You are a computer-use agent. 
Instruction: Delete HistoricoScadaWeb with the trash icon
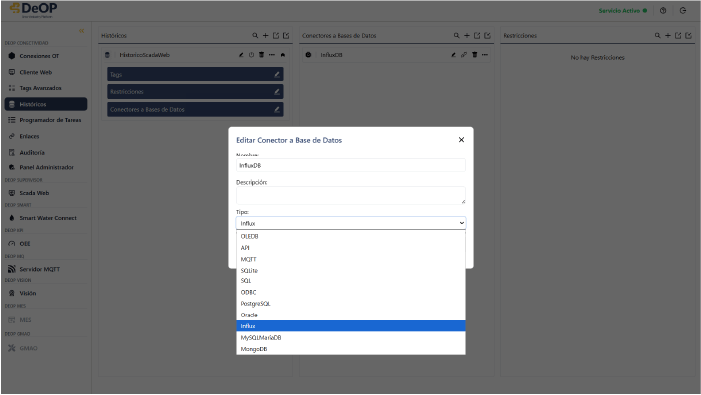[262, 55]
